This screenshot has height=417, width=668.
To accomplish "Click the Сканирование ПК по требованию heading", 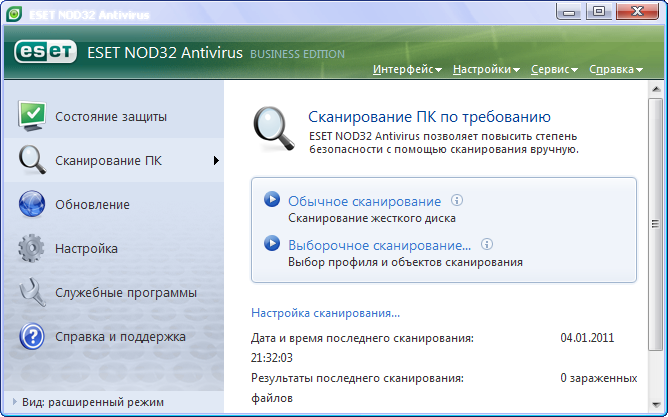I will pyautogui.click(x=429, y=116).
